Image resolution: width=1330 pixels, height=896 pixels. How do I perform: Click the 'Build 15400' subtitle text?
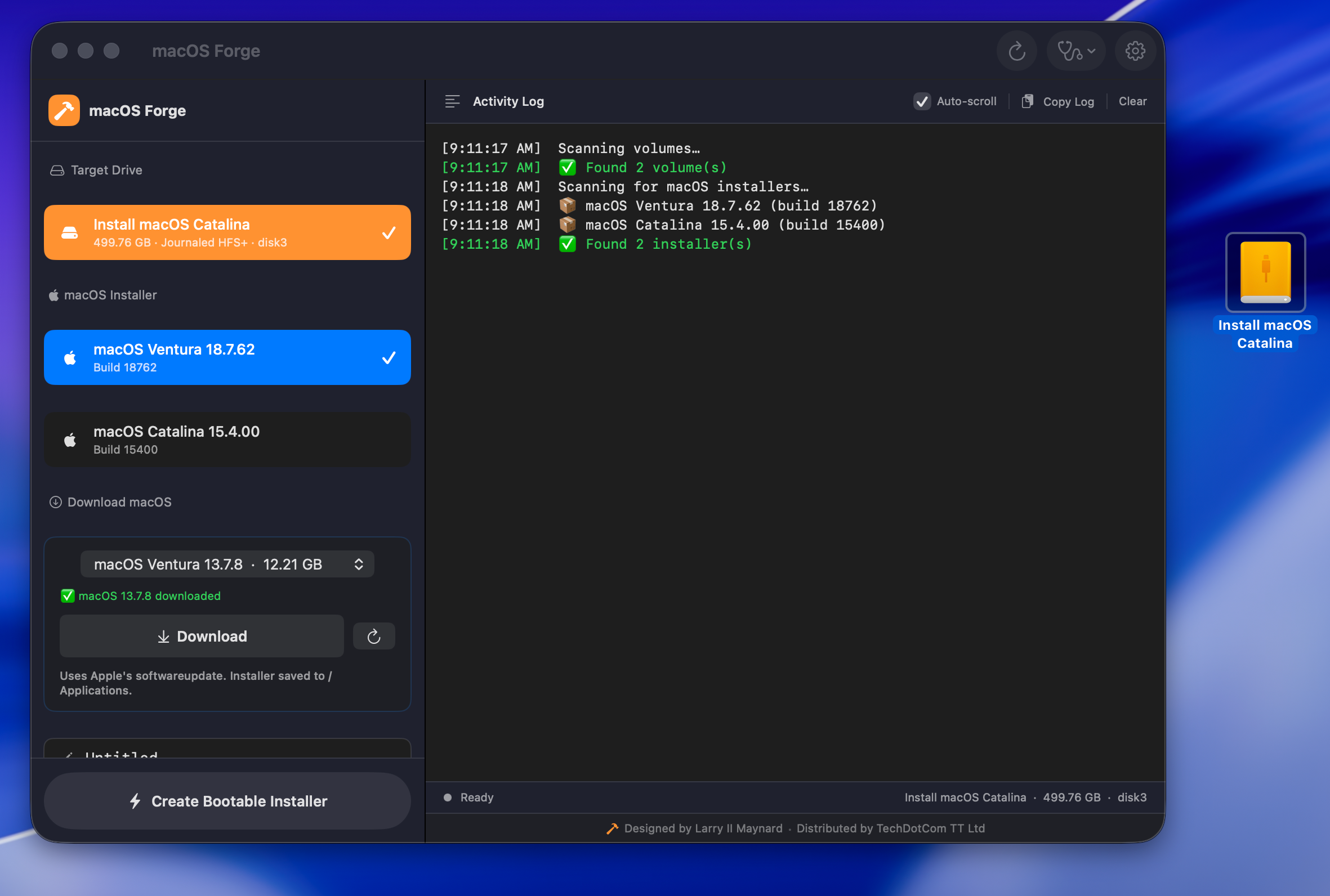pyautogui.click(x=126, y=450)
